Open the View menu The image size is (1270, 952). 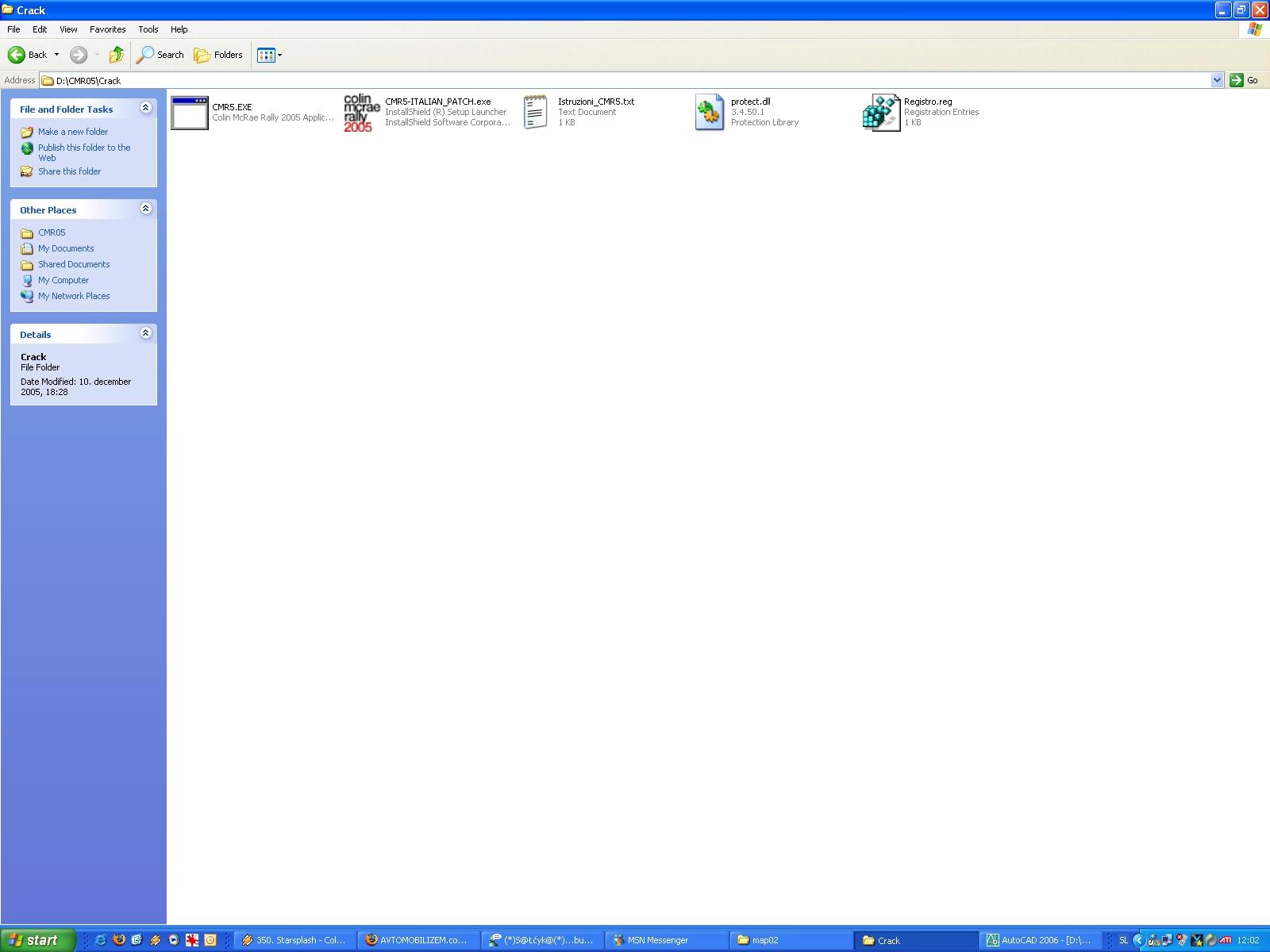pos(68,29)
